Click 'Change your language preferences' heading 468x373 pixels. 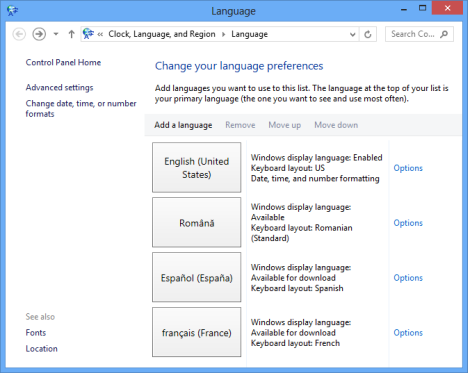[239, 66]
